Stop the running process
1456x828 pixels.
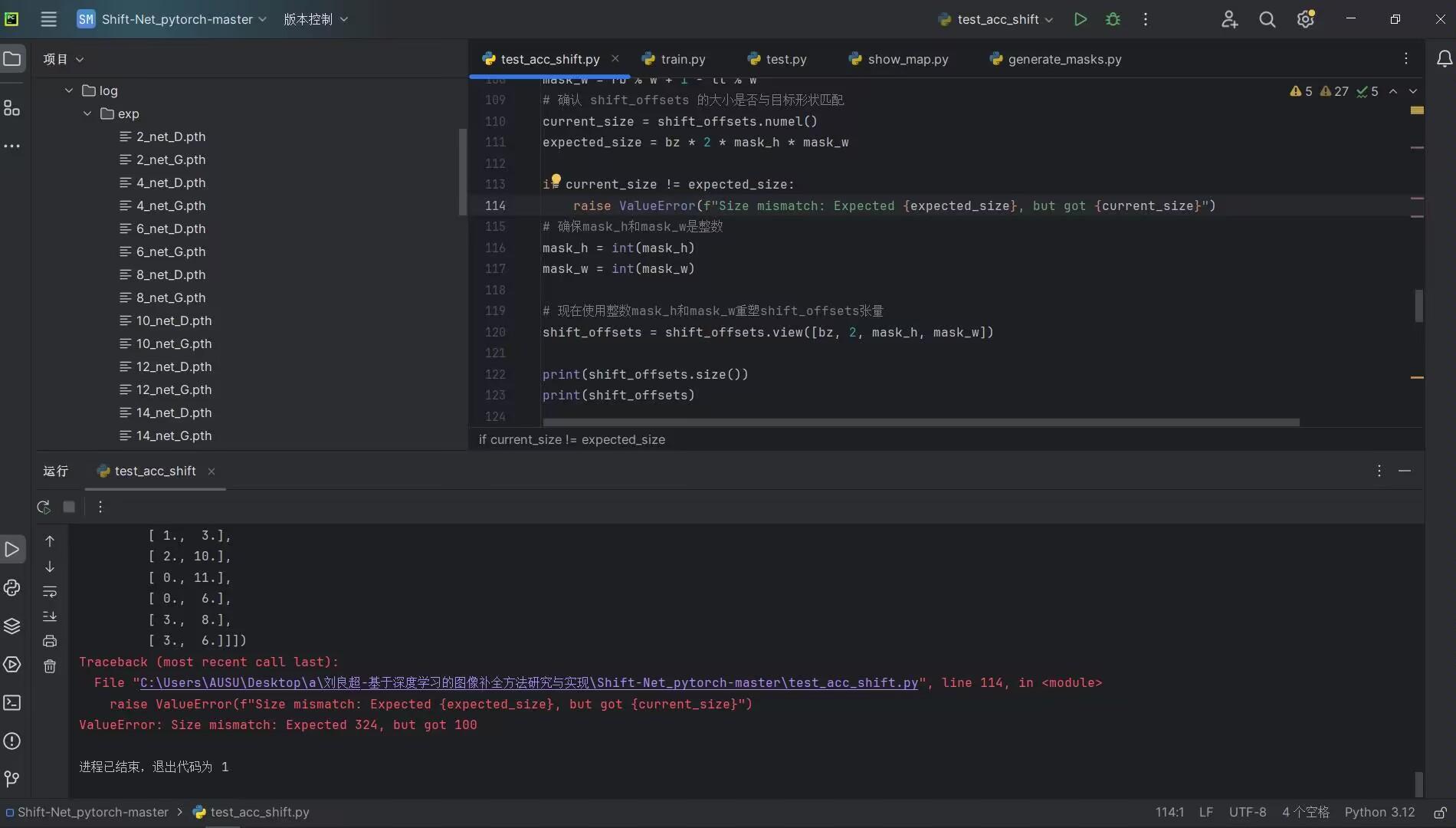(x=69, y=507)
